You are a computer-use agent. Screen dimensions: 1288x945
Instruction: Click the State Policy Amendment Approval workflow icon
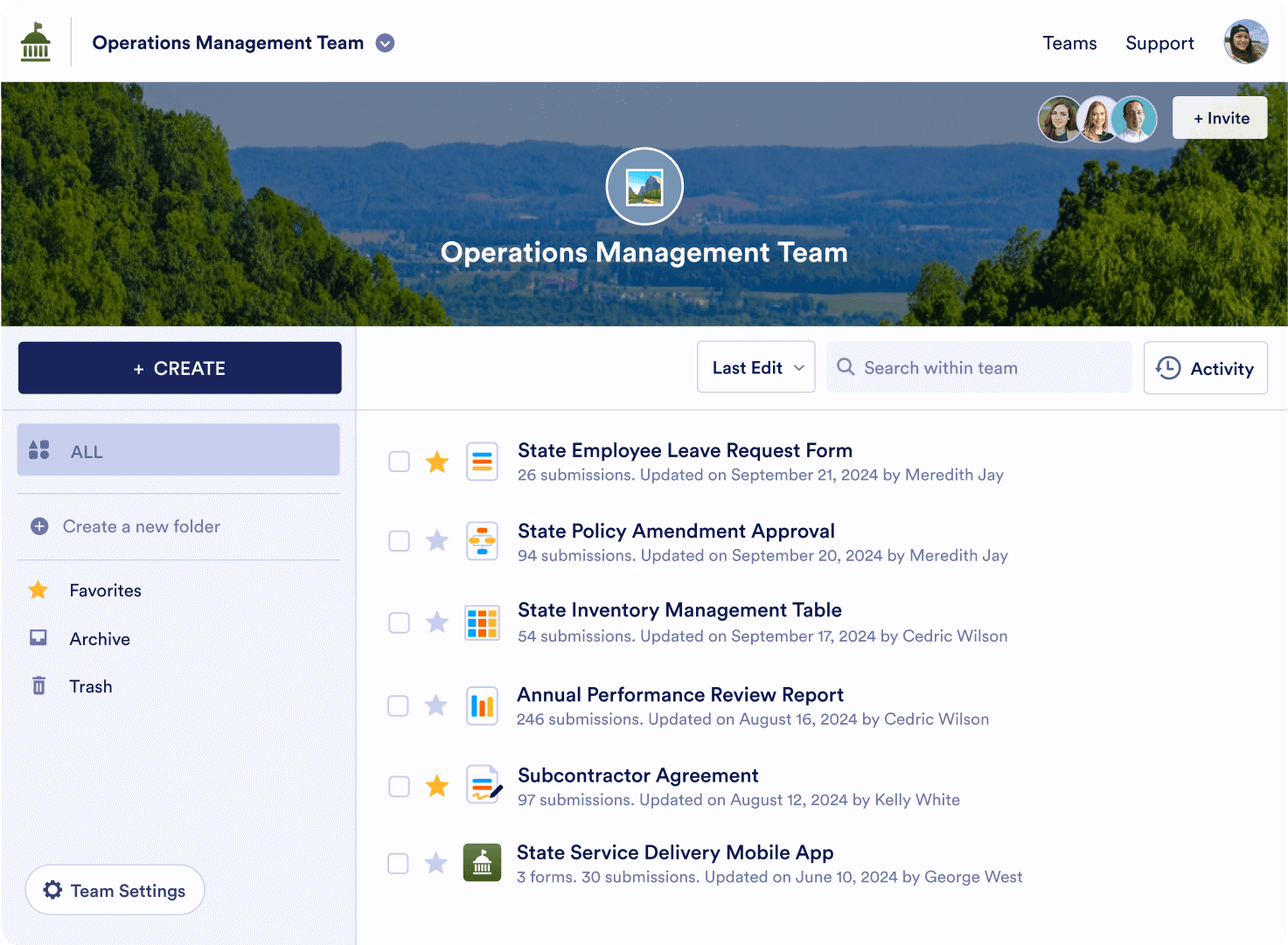482,541
